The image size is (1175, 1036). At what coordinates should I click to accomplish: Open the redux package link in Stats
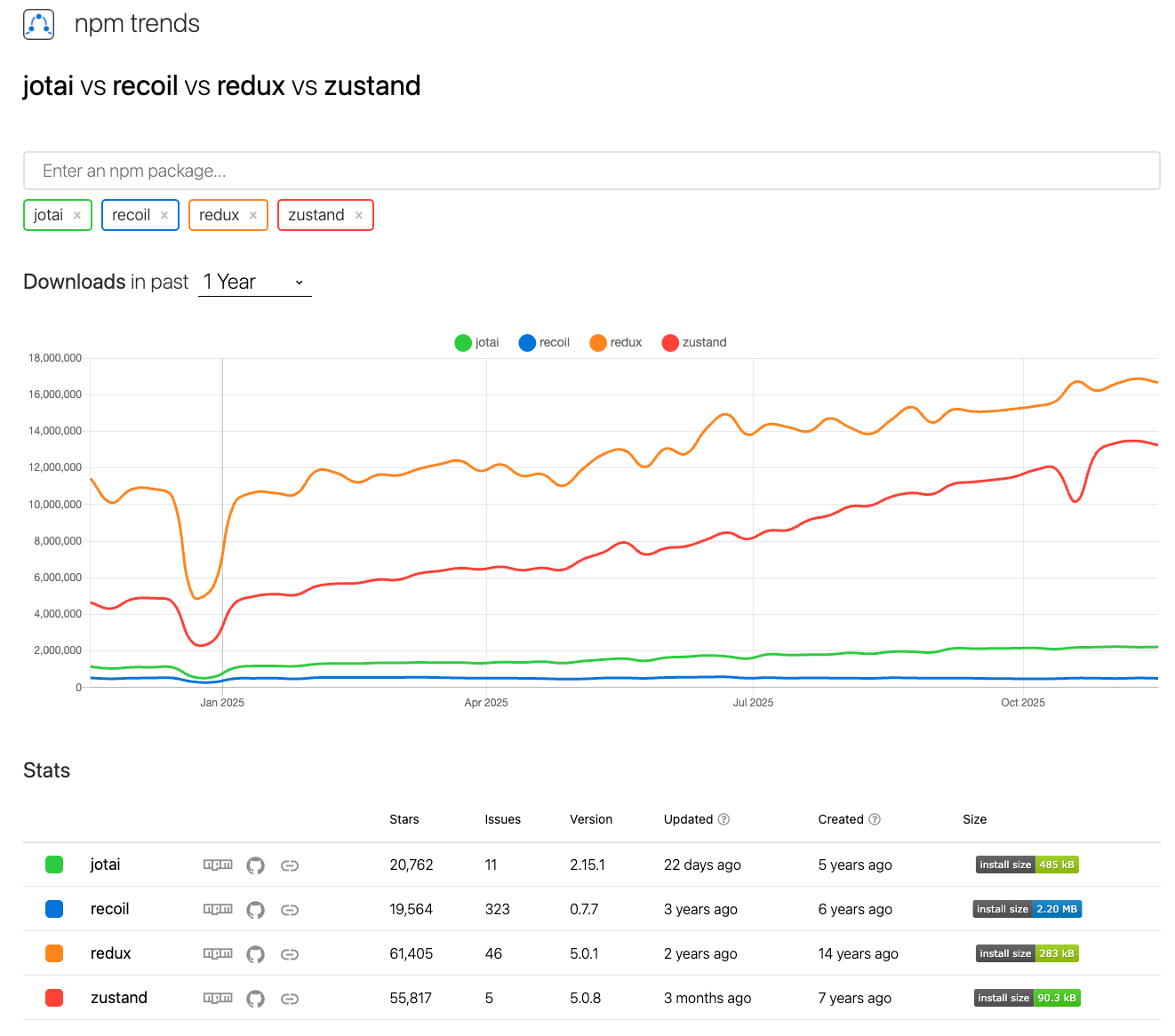110,953
